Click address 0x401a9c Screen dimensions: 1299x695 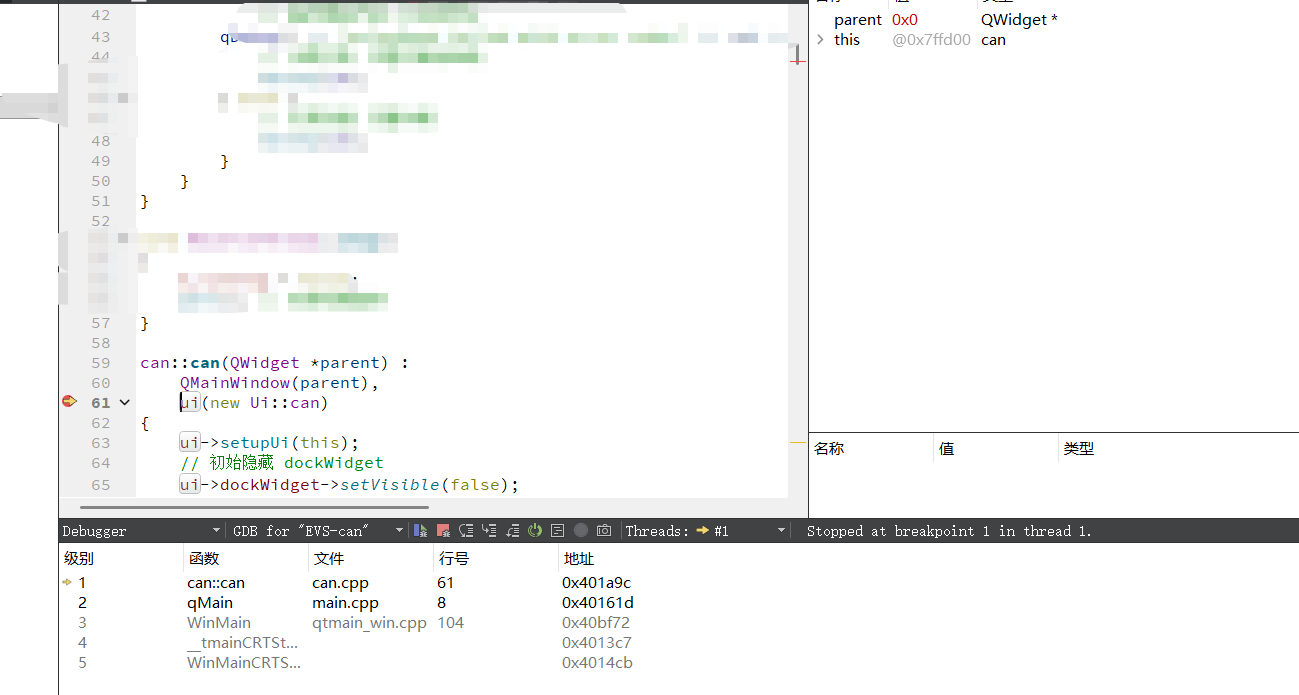coord(596,582)
